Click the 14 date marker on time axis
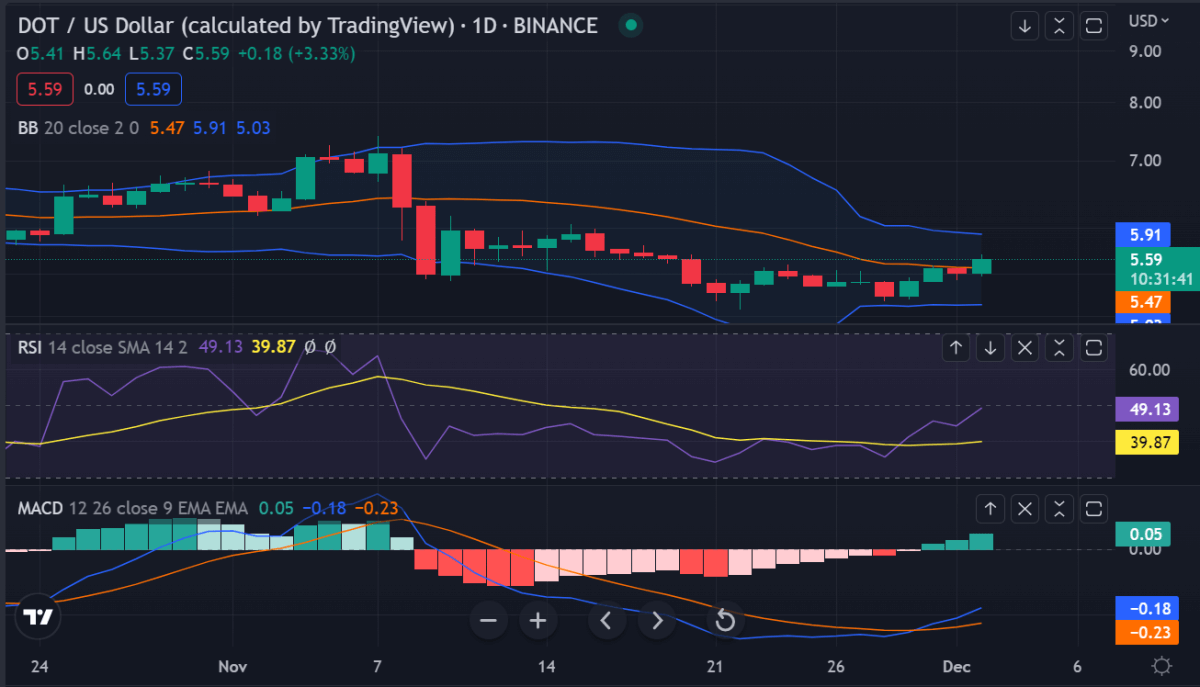Image resolution: width=1200 pixels, height=687 pixels. click(546, 666)
